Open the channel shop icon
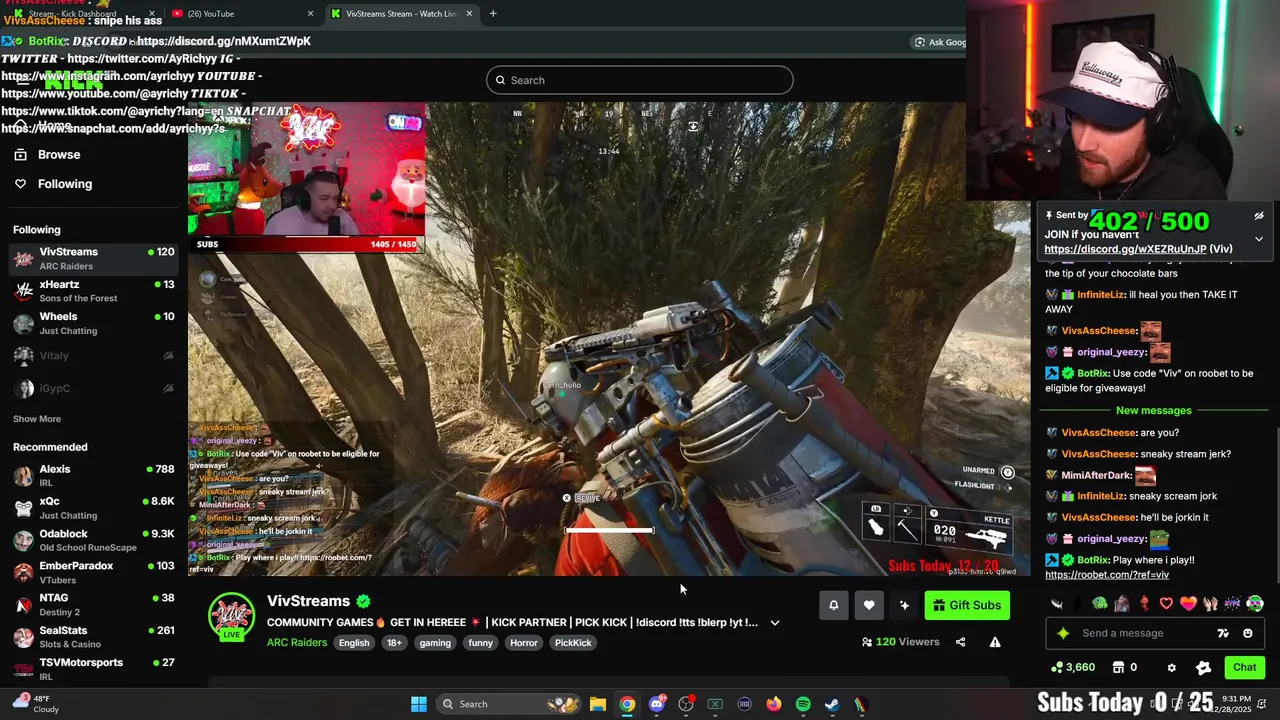The width and height of the screenshot is (1280, 720). 1119,667
